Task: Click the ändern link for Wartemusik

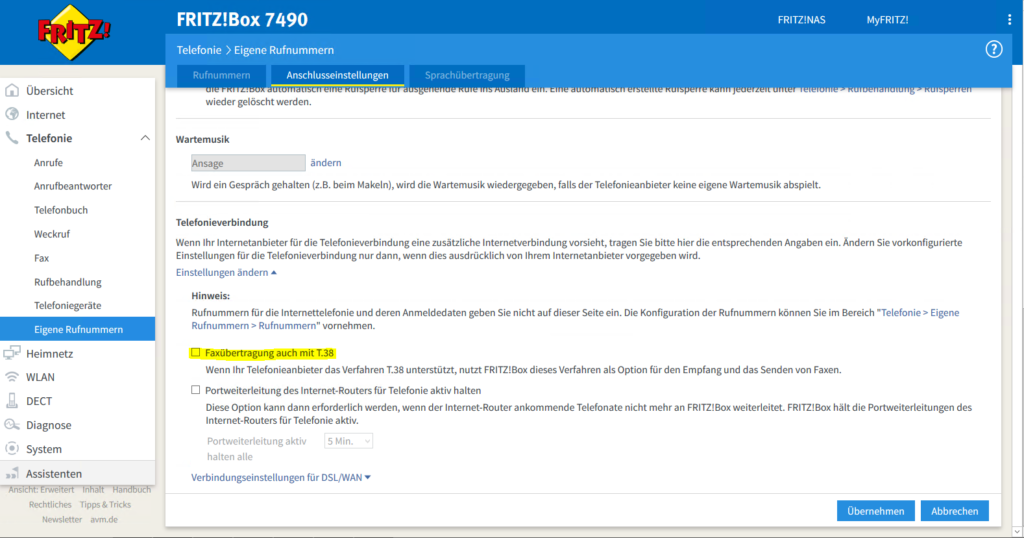Action: [x=325, y=163]
